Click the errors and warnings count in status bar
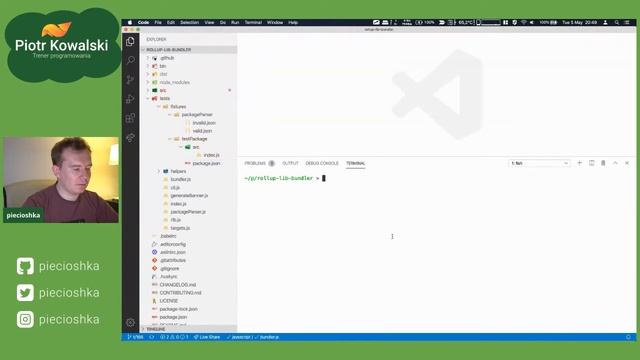The width and height of the screenshot is (640, 360). [174, 337]
